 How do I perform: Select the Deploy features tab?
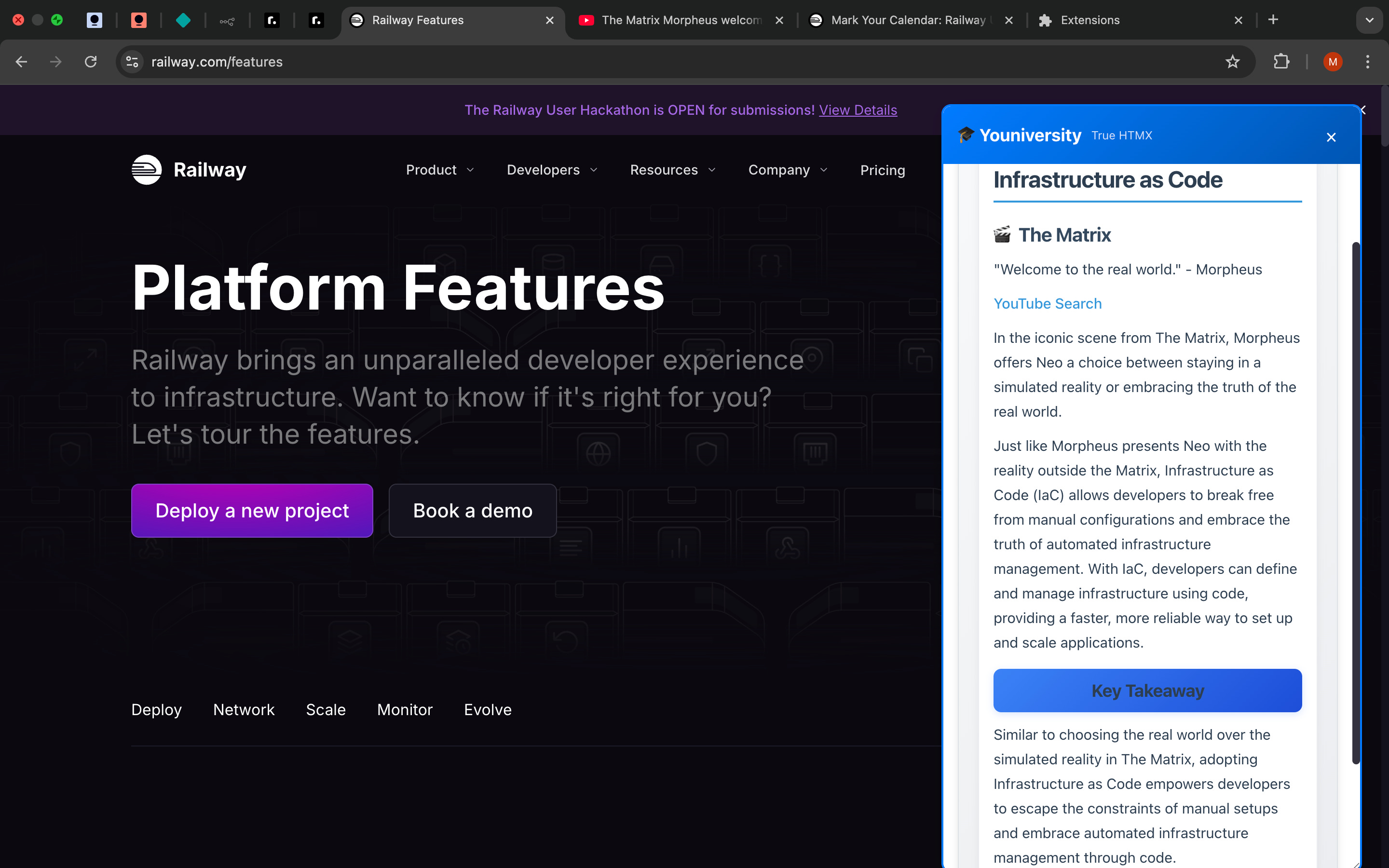pos(157,709)
